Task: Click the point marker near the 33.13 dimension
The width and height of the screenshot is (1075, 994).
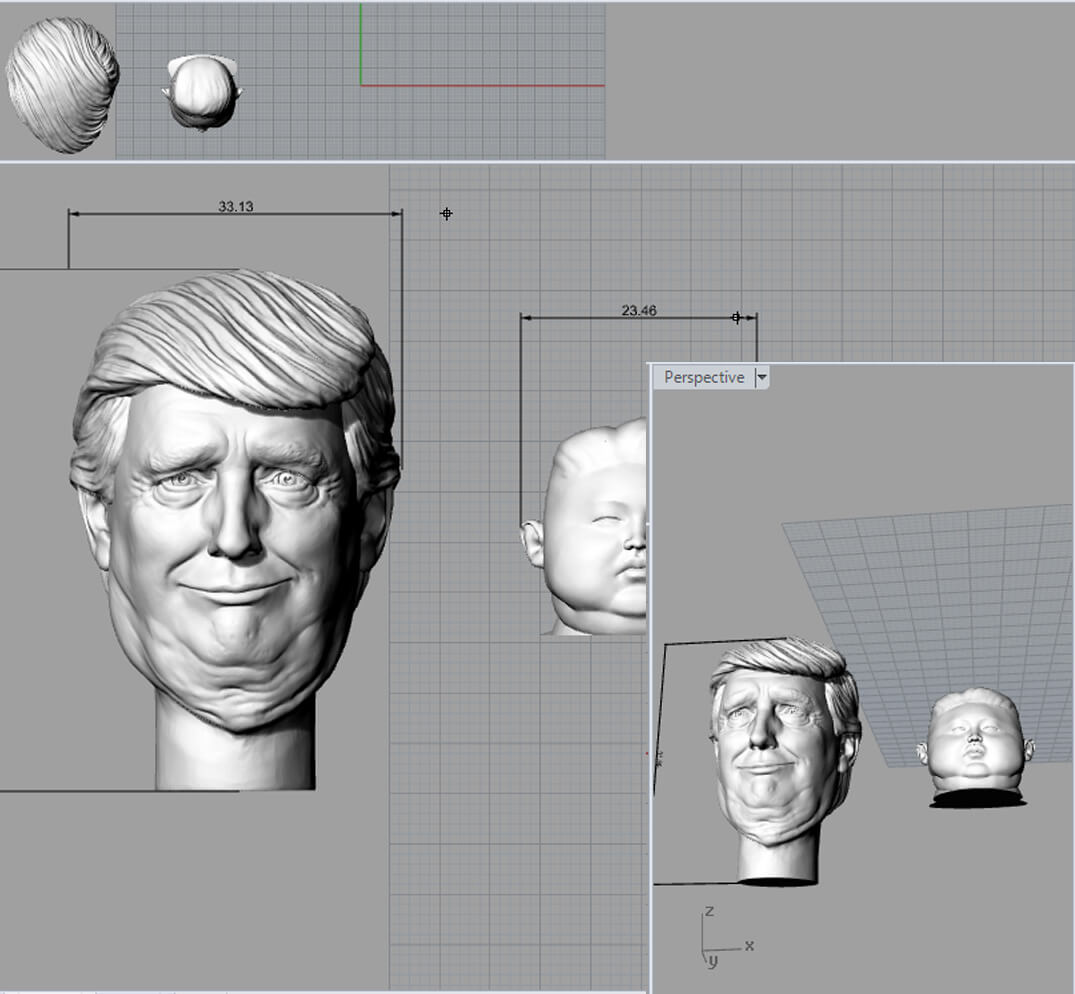Action: 446,214
